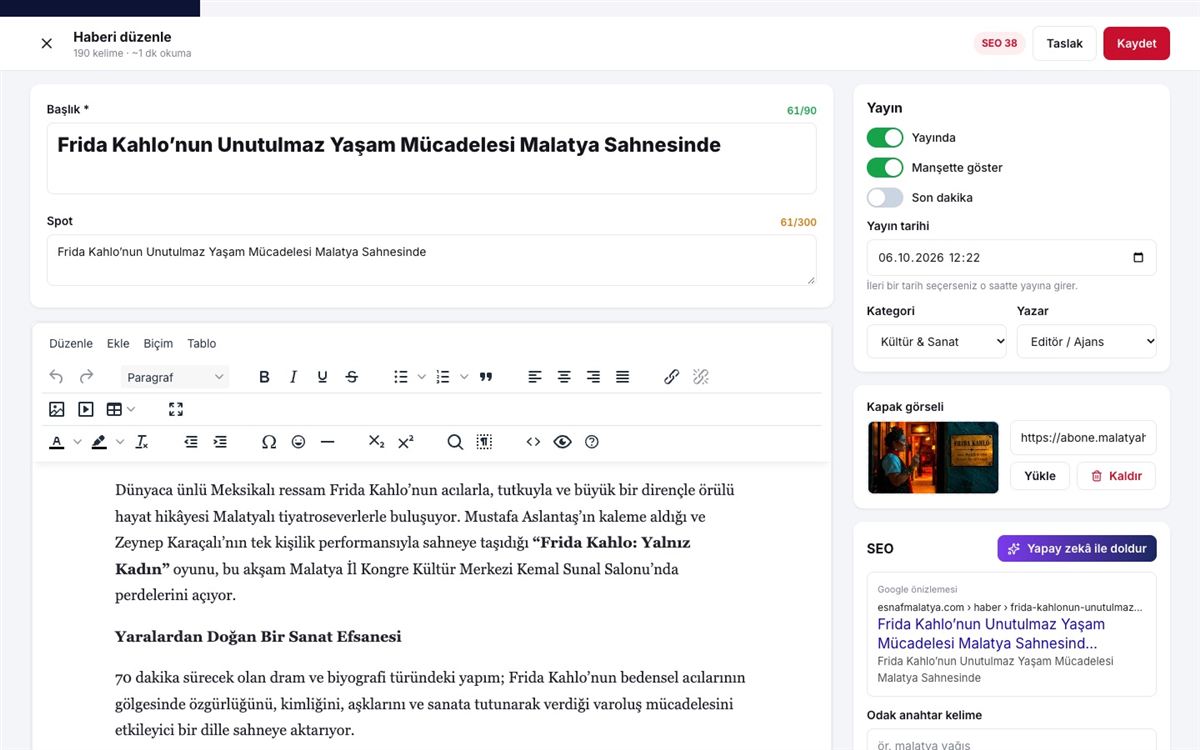
Task: Preview the article with the eye icon
Action: point(562,442)
